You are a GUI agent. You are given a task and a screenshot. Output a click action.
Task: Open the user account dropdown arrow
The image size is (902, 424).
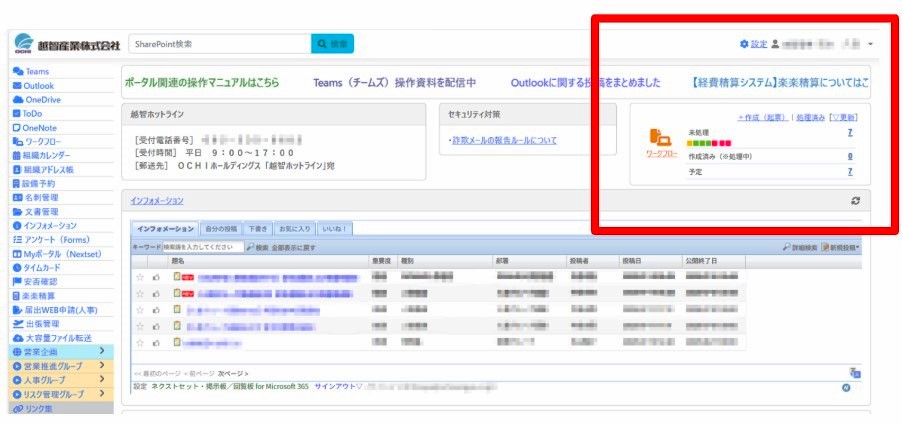pyautogui.click(x=870, y=45)
